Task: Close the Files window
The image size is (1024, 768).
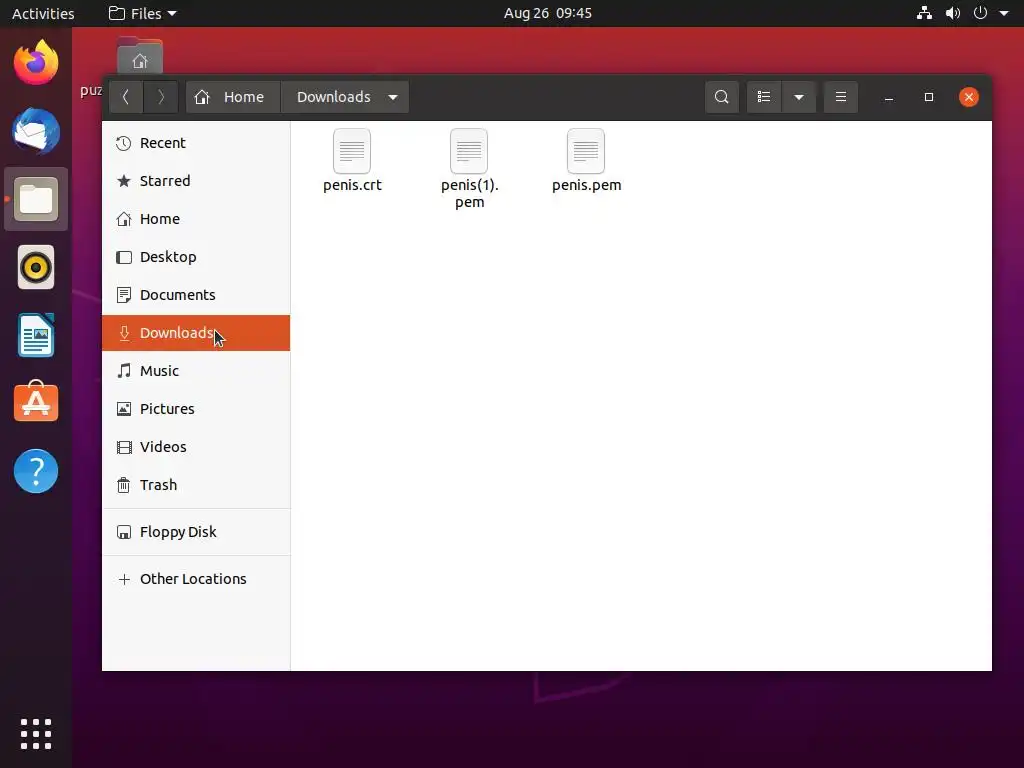Action: [968, 97]
